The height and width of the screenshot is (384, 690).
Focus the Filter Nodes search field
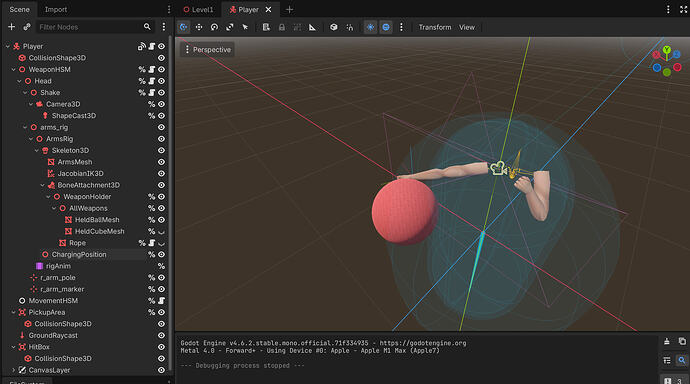tap(95, 27)
